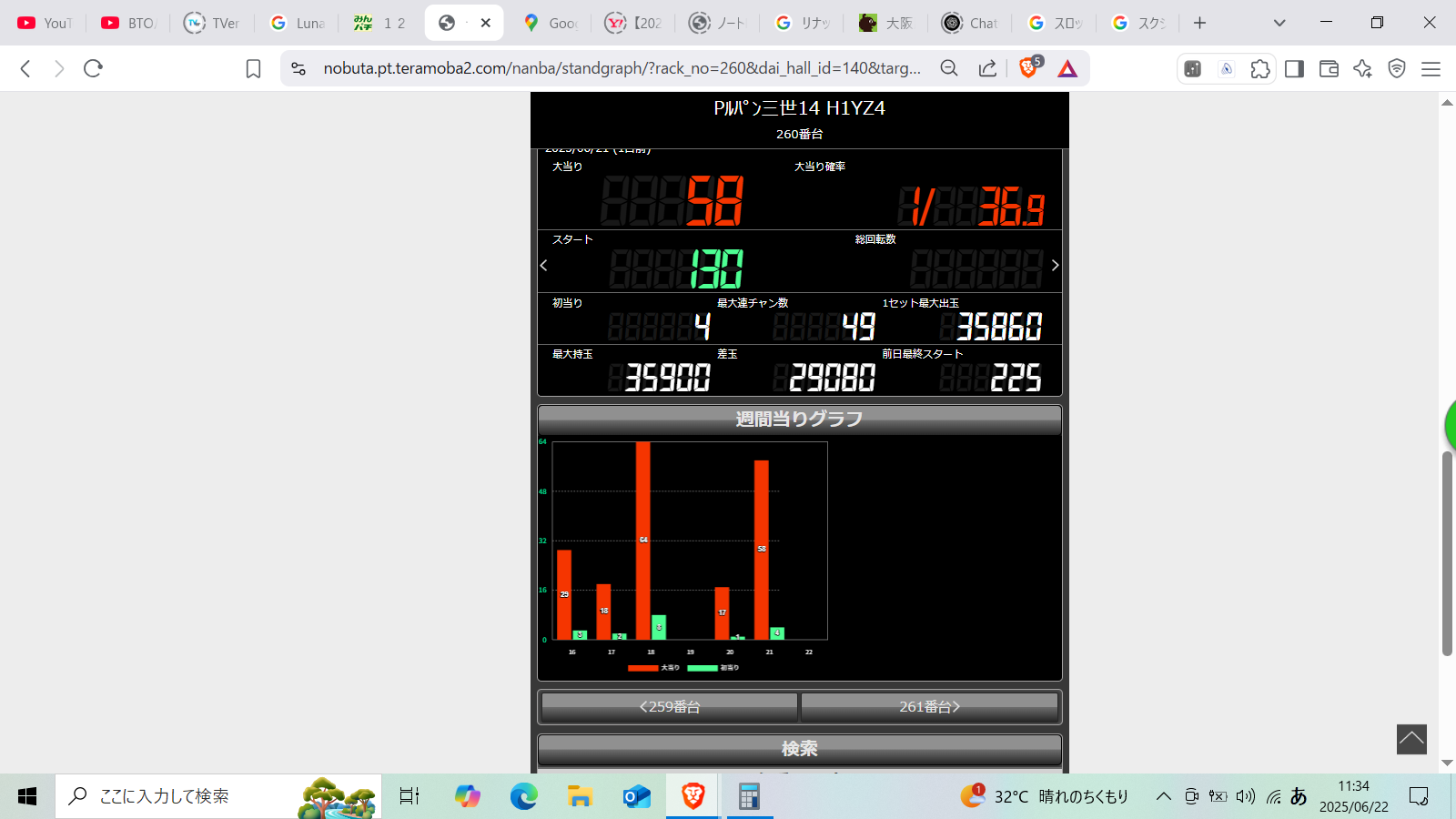1456x819 pixels.
Task: Open Calculator from taskbar
Action: coord(749,796)
